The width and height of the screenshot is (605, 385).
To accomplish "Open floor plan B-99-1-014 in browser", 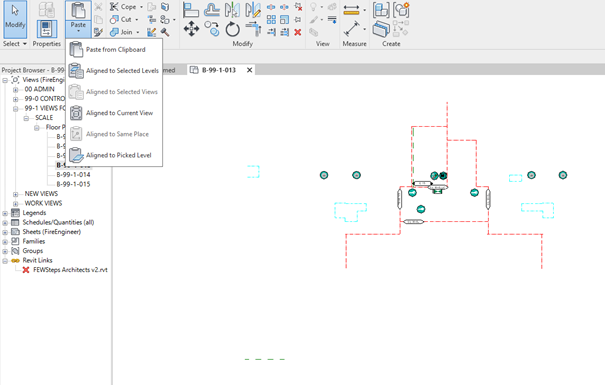I will (x=73, y=174).
